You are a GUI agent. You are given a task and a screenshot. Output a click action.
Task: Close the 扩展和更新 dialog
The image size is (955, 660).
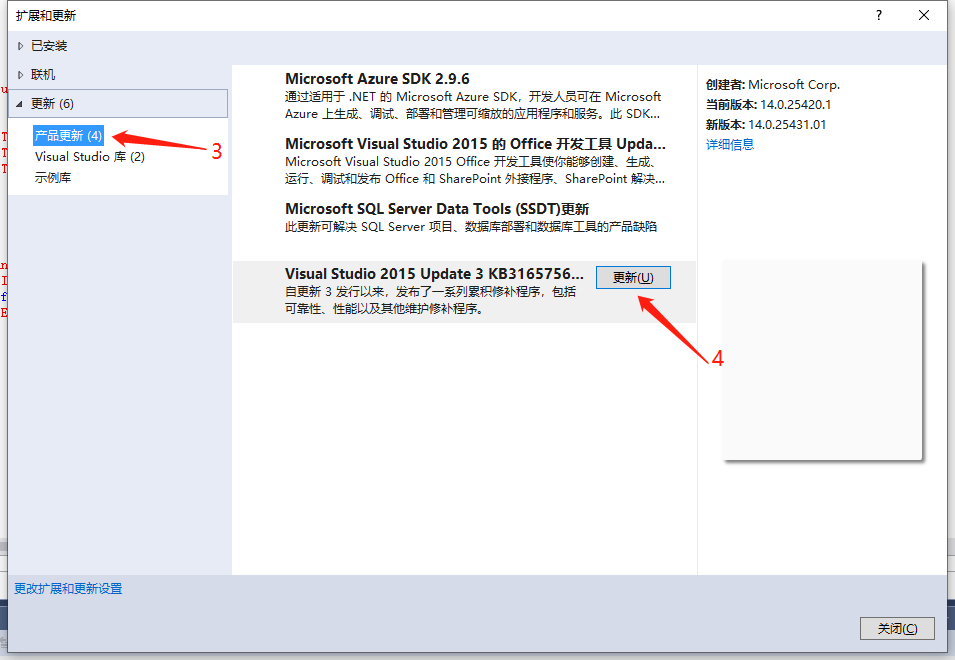(x=924, y=15)
